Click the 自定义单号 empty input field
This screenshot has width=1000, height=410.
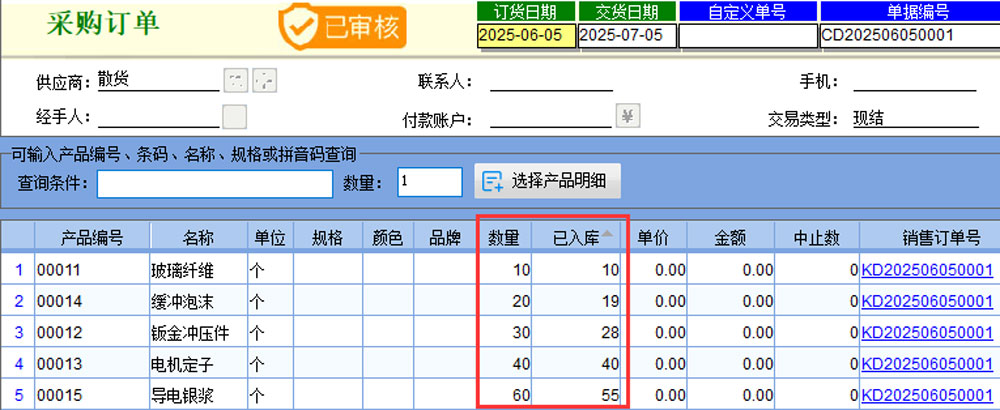click(x=746, y=36)
